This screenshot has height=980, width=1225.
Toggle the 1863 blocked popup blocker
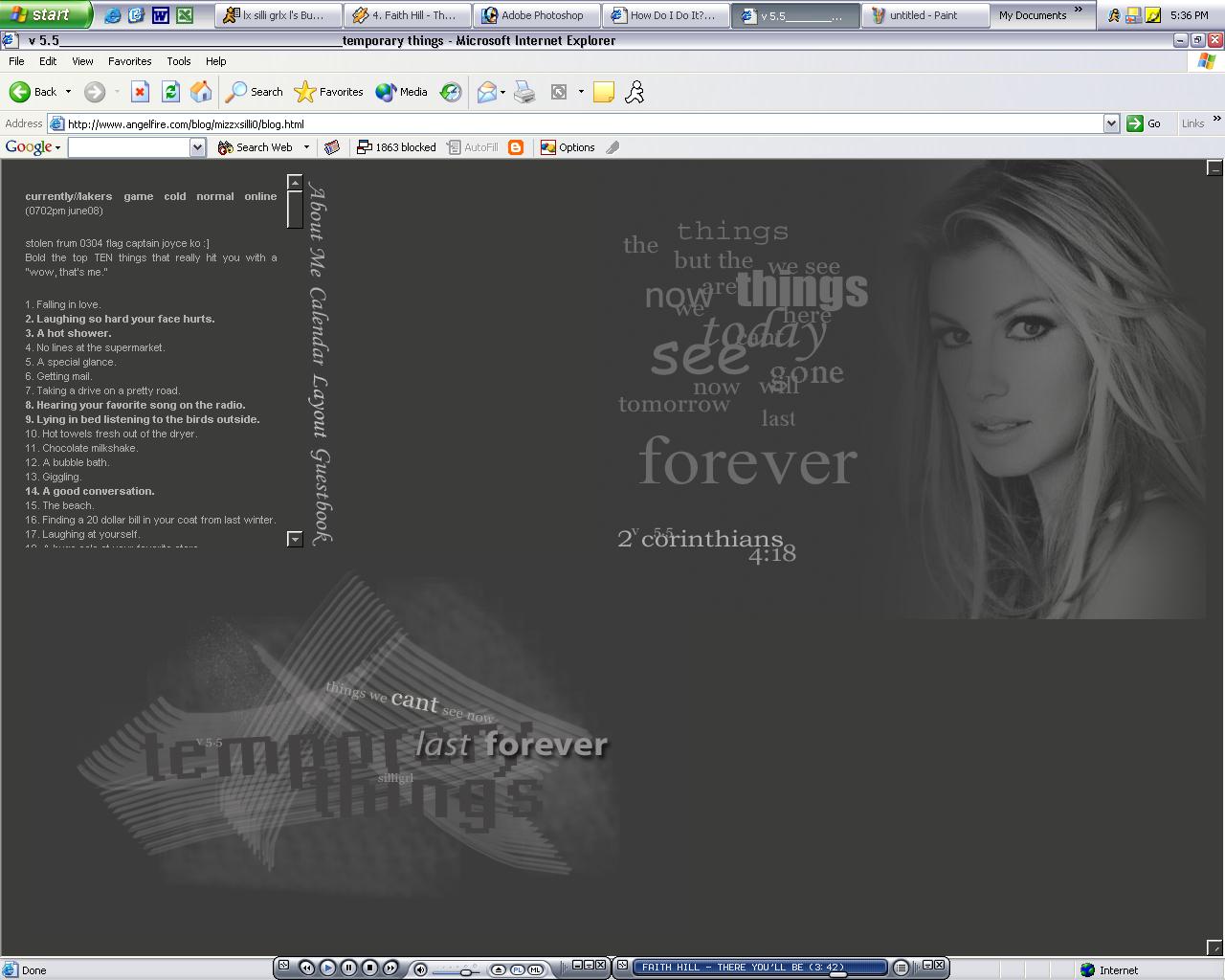tap(396, 147)
